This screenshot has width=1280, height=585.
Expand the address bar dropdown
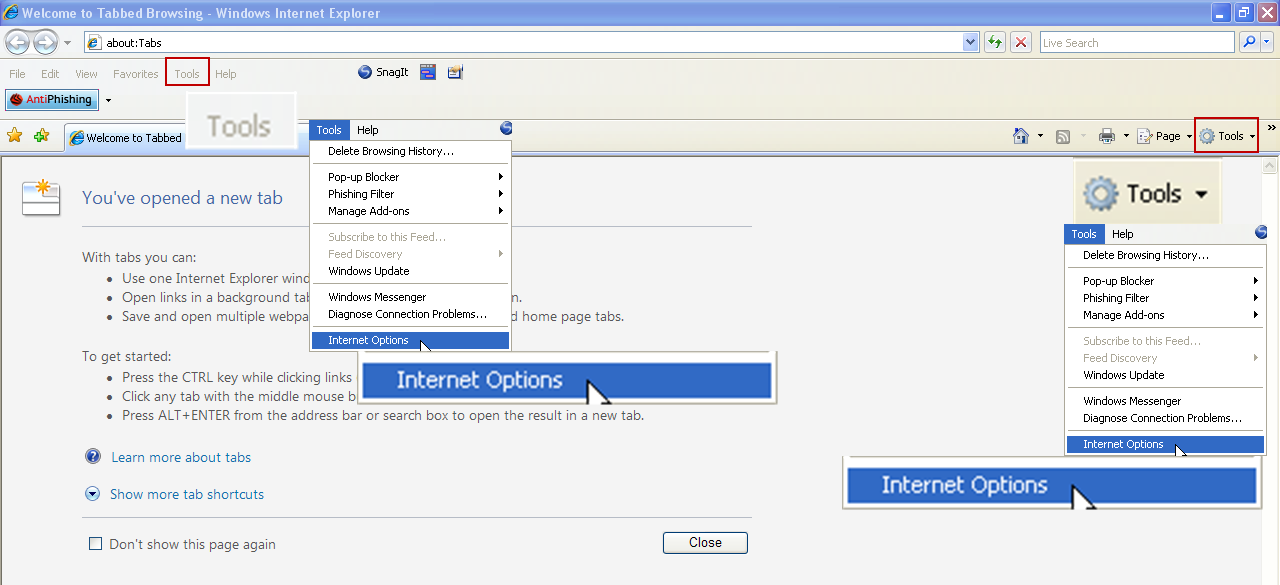coord(970,42)
